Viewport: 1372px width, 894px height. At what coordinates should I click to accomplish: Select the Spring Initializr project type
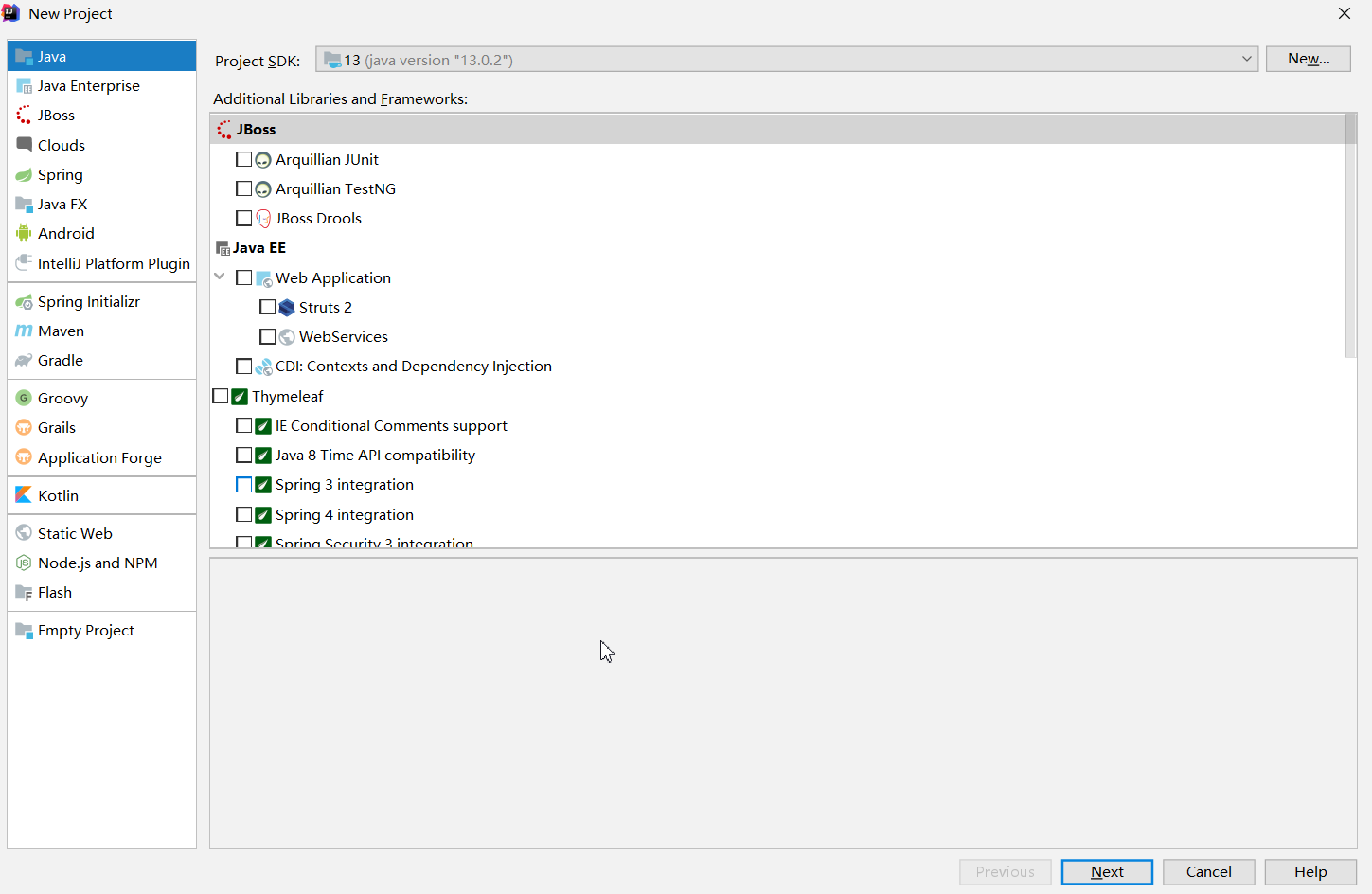pos(101,302)
